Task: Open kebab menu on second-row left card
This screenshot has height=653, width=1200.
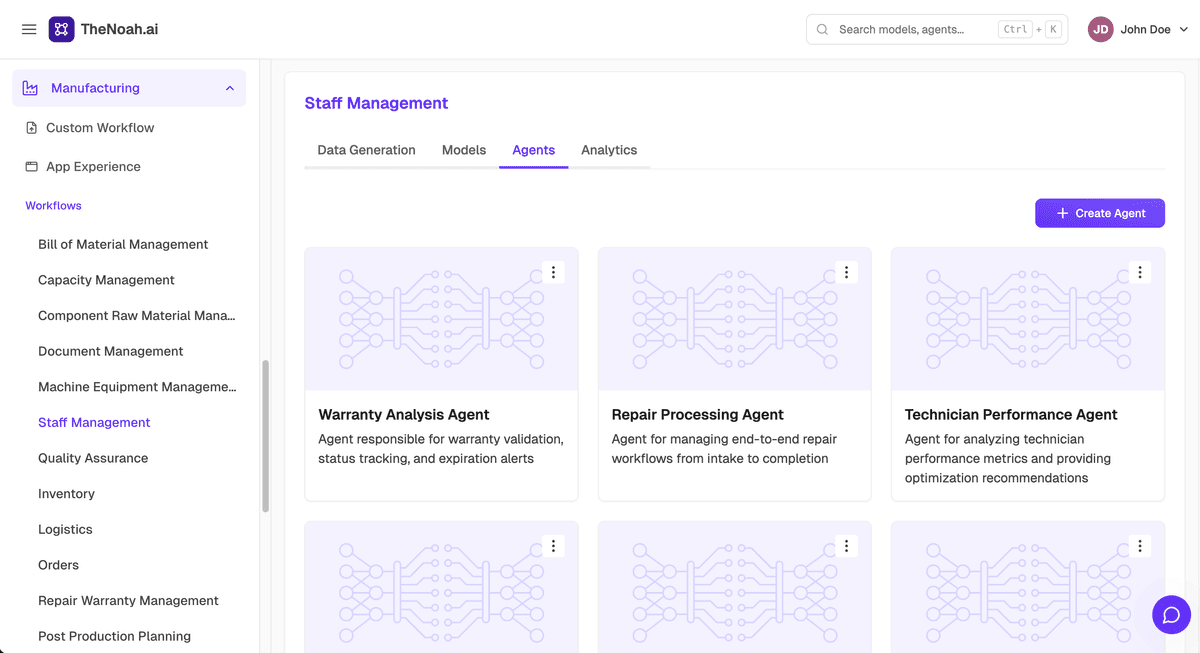Action: coord(553,546)
